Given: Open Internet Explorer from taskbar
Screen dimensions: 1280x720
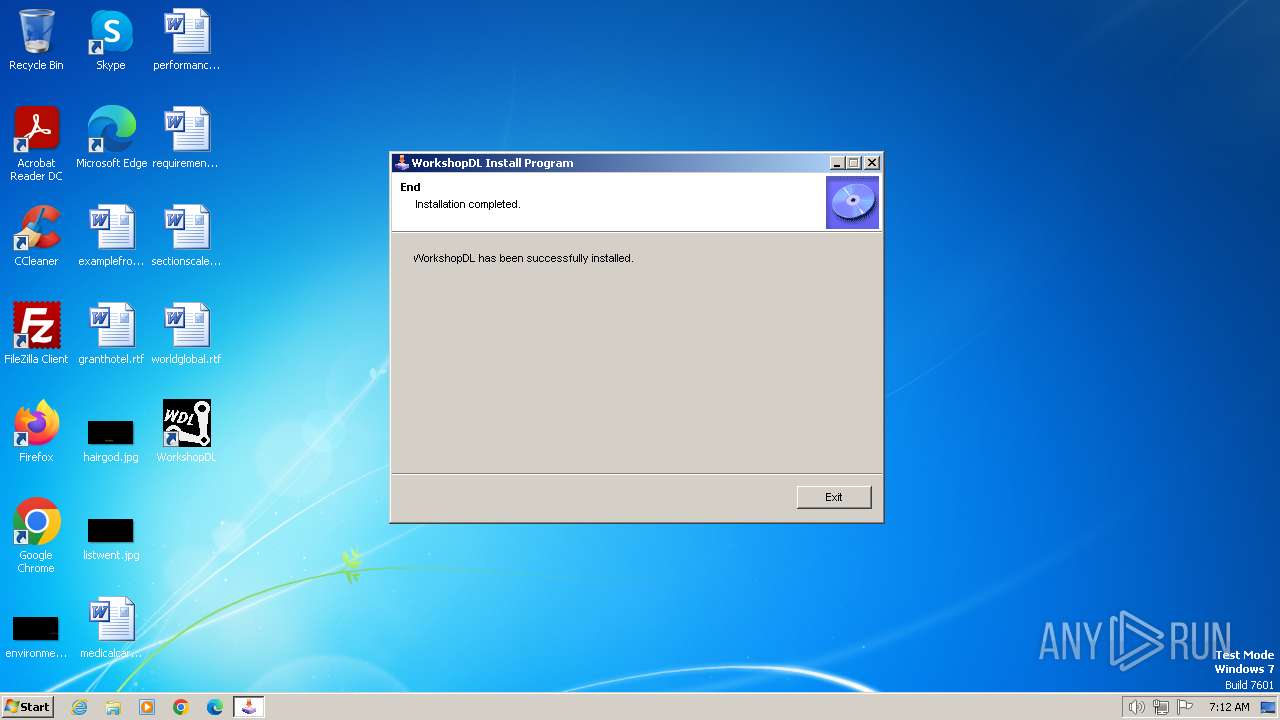Looking at the screenshot, I should (79, 707).
